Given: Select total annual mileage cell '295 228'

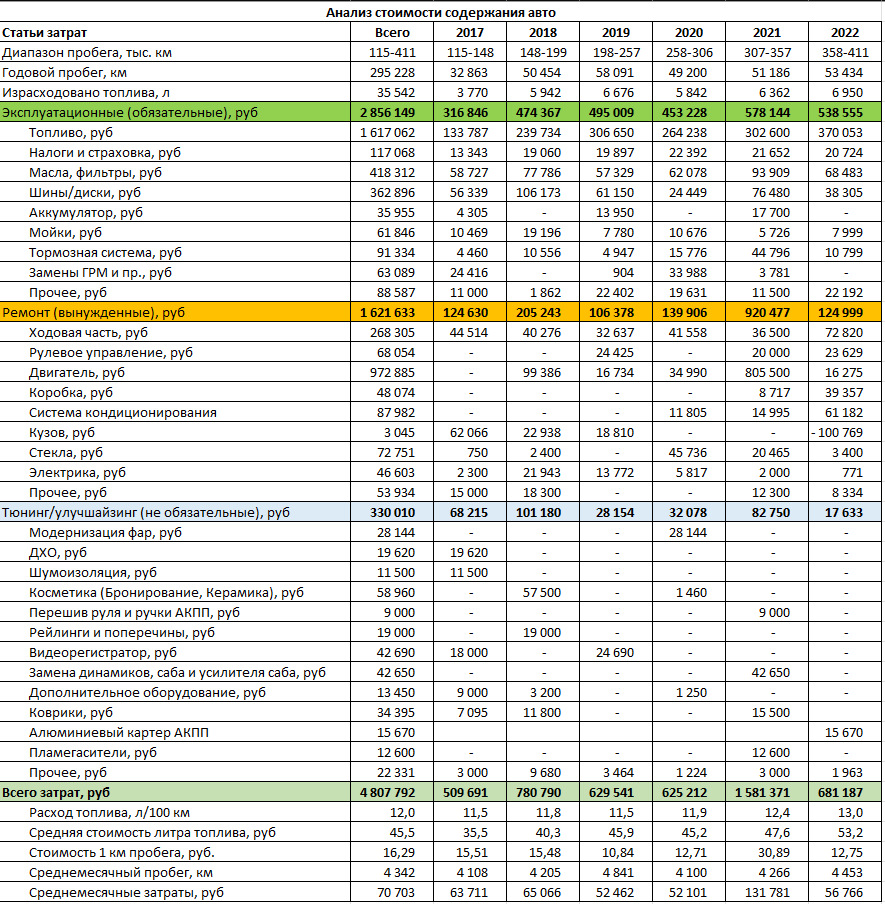Looking at the screenshot, I should tap(392, 73).
